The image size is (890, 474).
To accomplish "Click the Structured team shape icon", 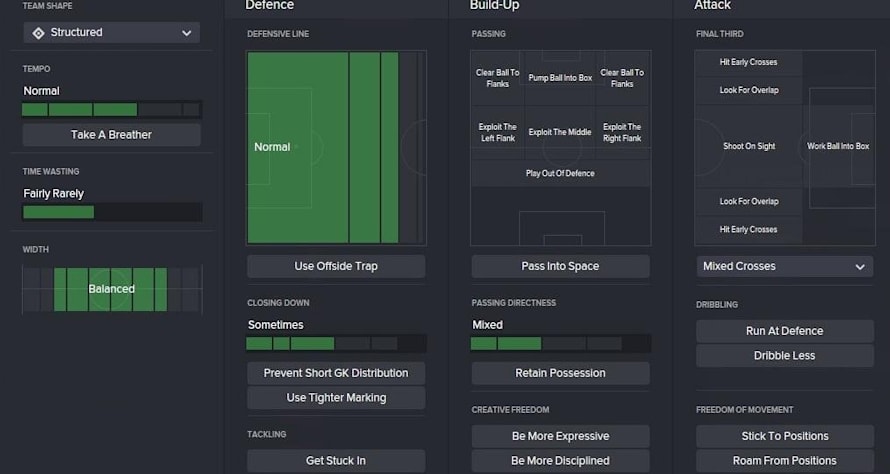I will coord(38,33).
